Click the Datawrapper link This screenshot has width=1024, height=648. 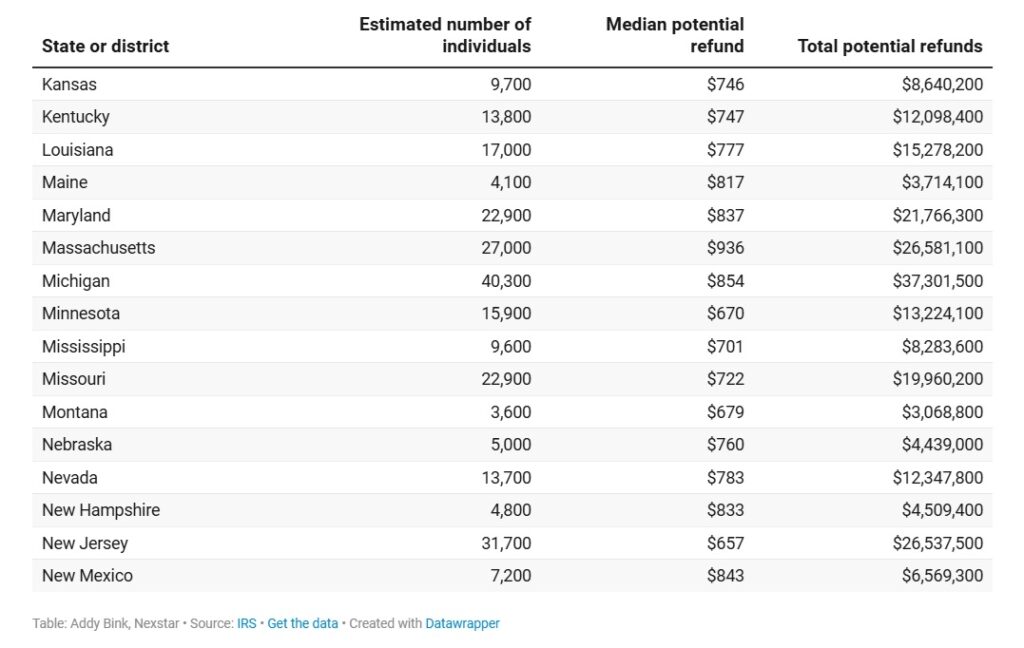(x=462, y=623)
